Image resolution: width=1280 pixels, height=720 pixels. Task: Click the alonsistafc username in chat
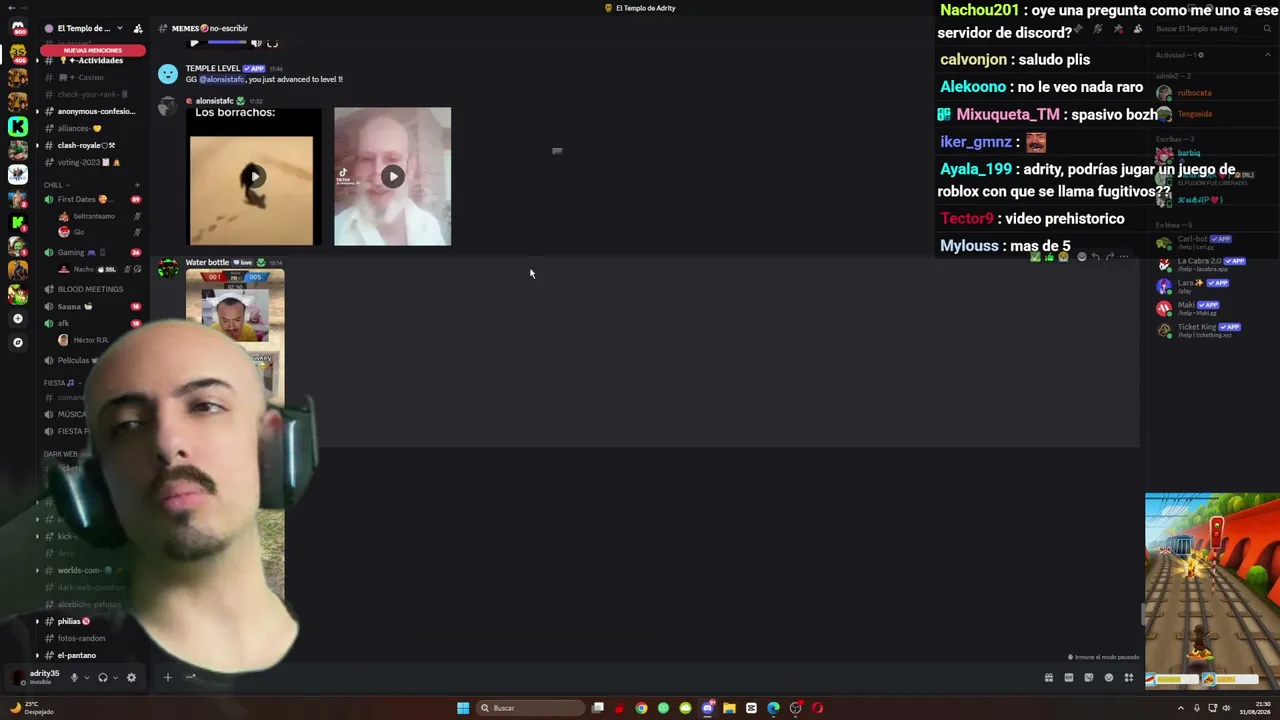[215, 101]
